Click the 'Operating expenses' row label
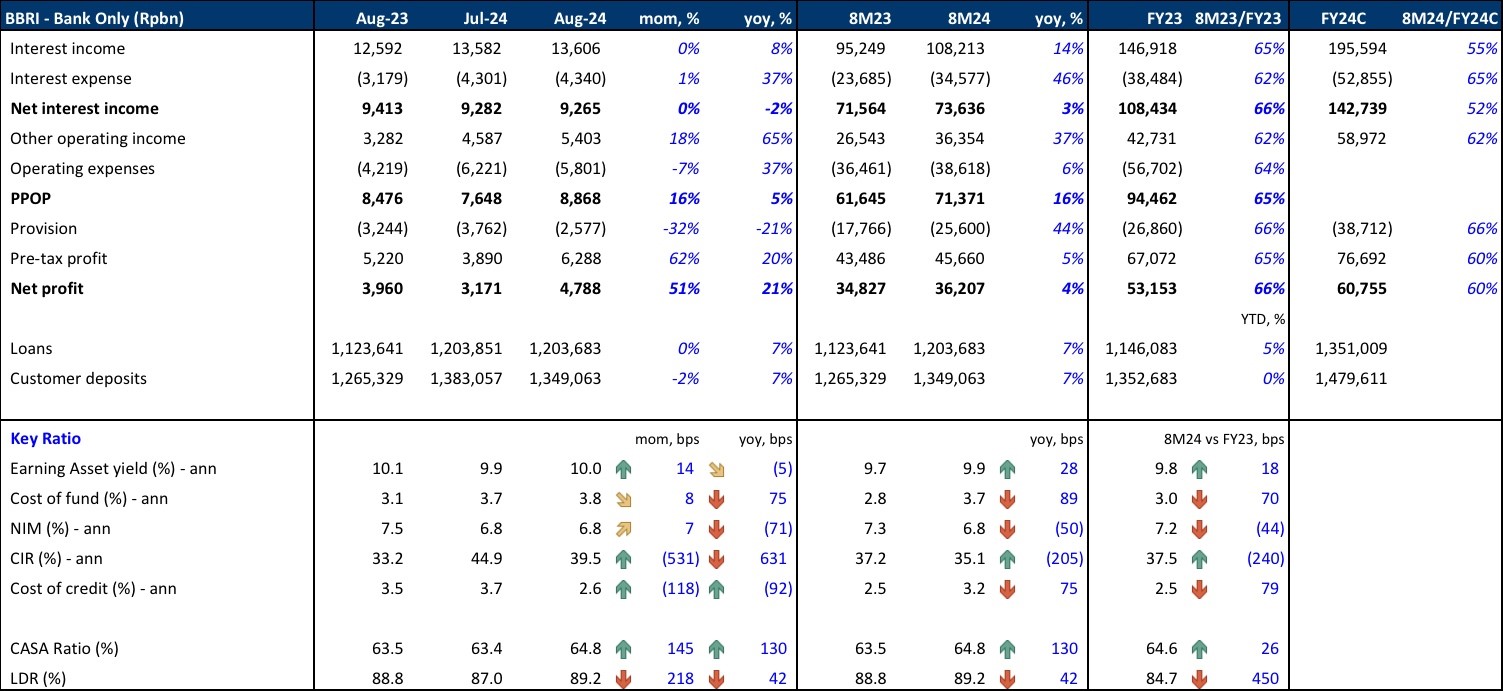Viewport: 1503px width, 691px height. [83, 169]
